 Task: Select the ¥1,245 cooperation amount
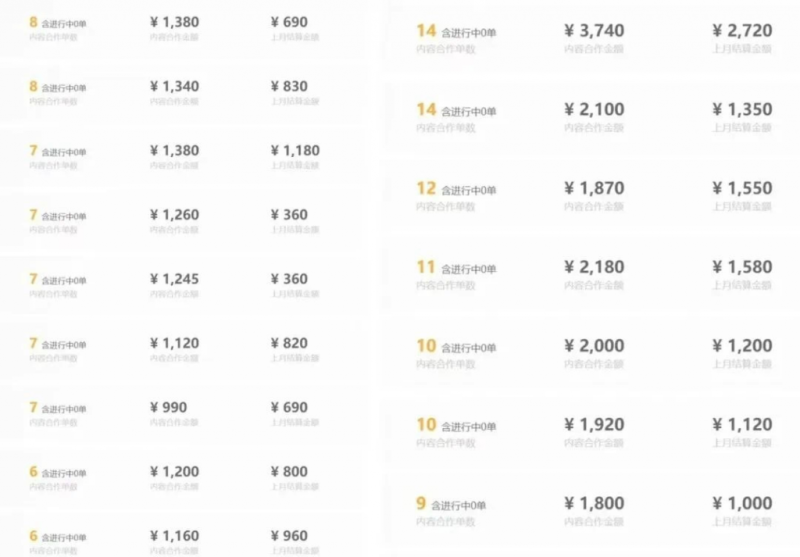(x=174, y=279)
